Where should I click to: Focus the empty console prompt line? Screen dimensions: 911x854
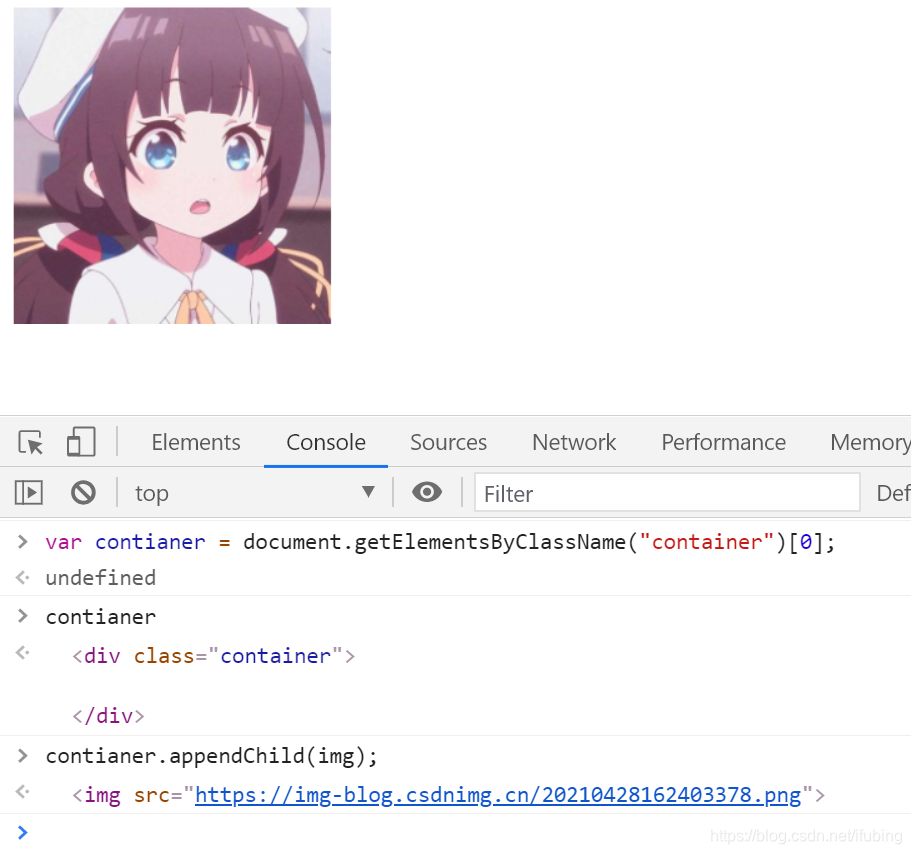click(456, 833)
